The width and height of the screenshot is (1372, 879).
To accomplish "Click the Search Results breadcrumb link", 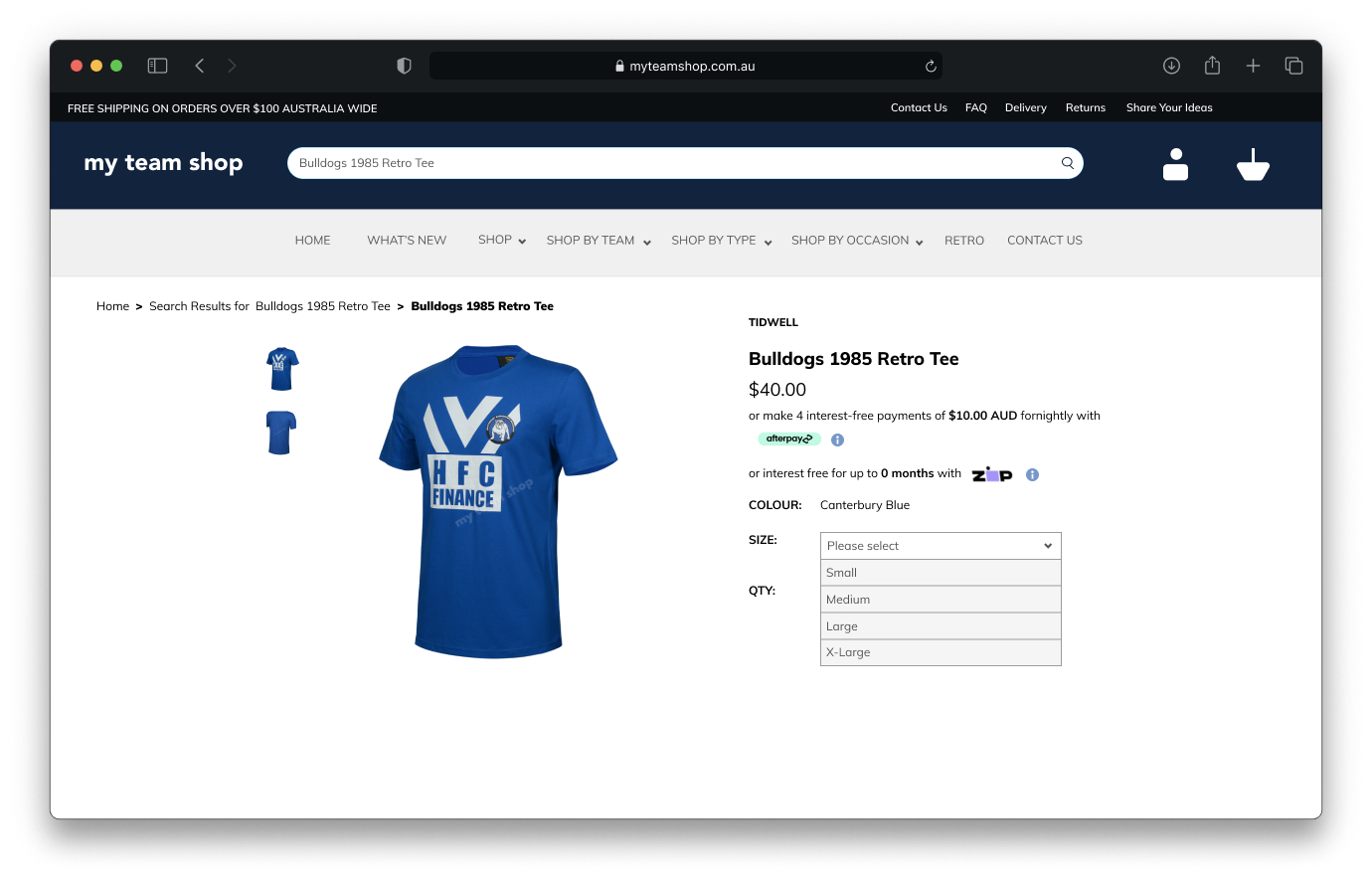I will (269, 306).
